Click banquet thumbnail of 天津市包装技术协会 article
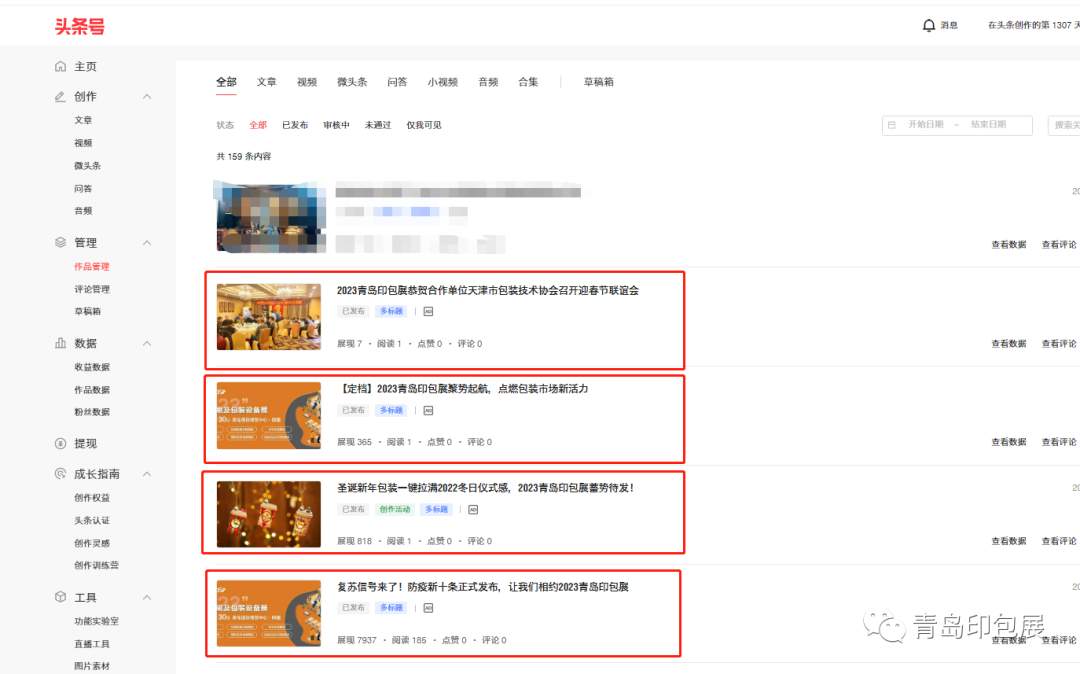 click(x=269, y=317)
